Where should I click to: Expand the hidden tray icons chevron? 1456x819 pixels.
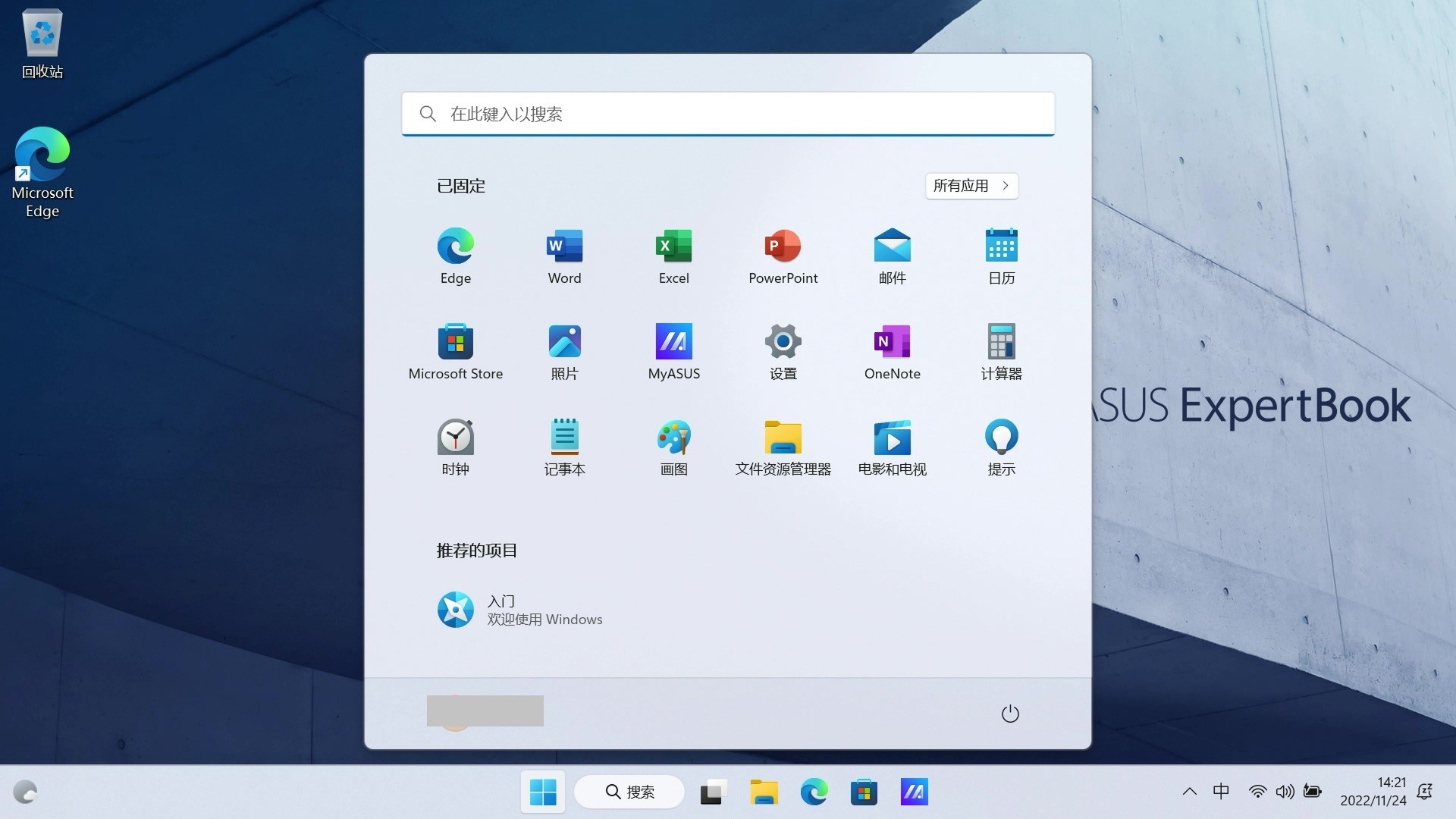1189,792
